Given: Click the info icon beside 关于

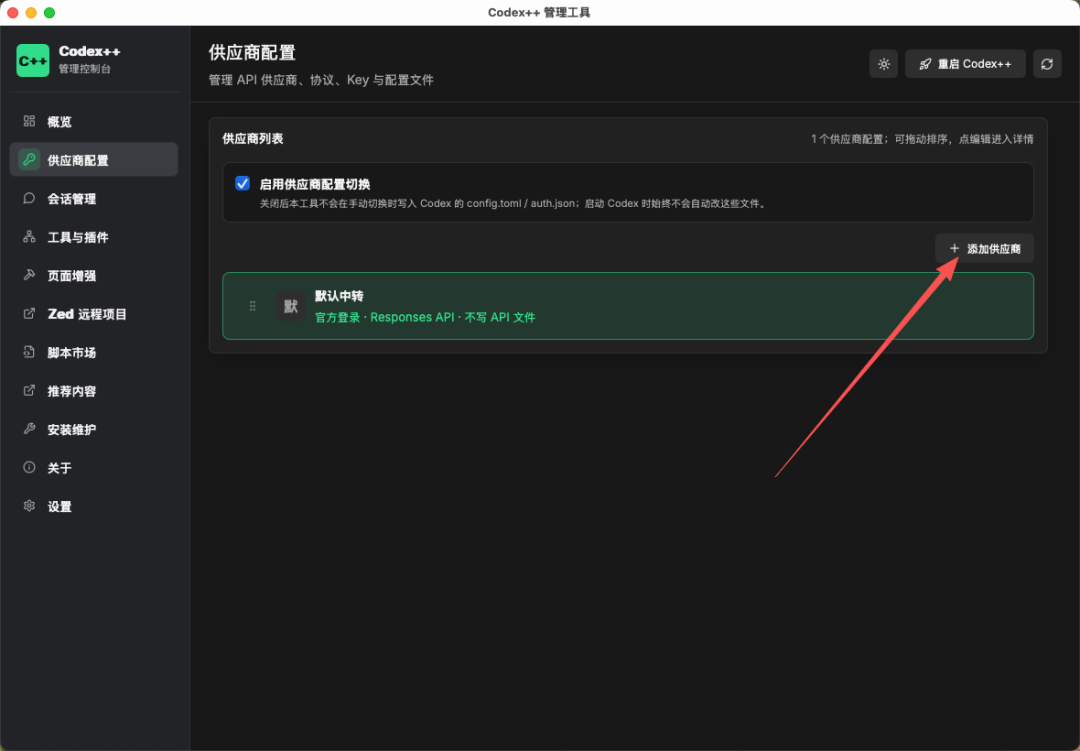Looking at the screenshot, I should pyautogui.click(x=29, y=467).
